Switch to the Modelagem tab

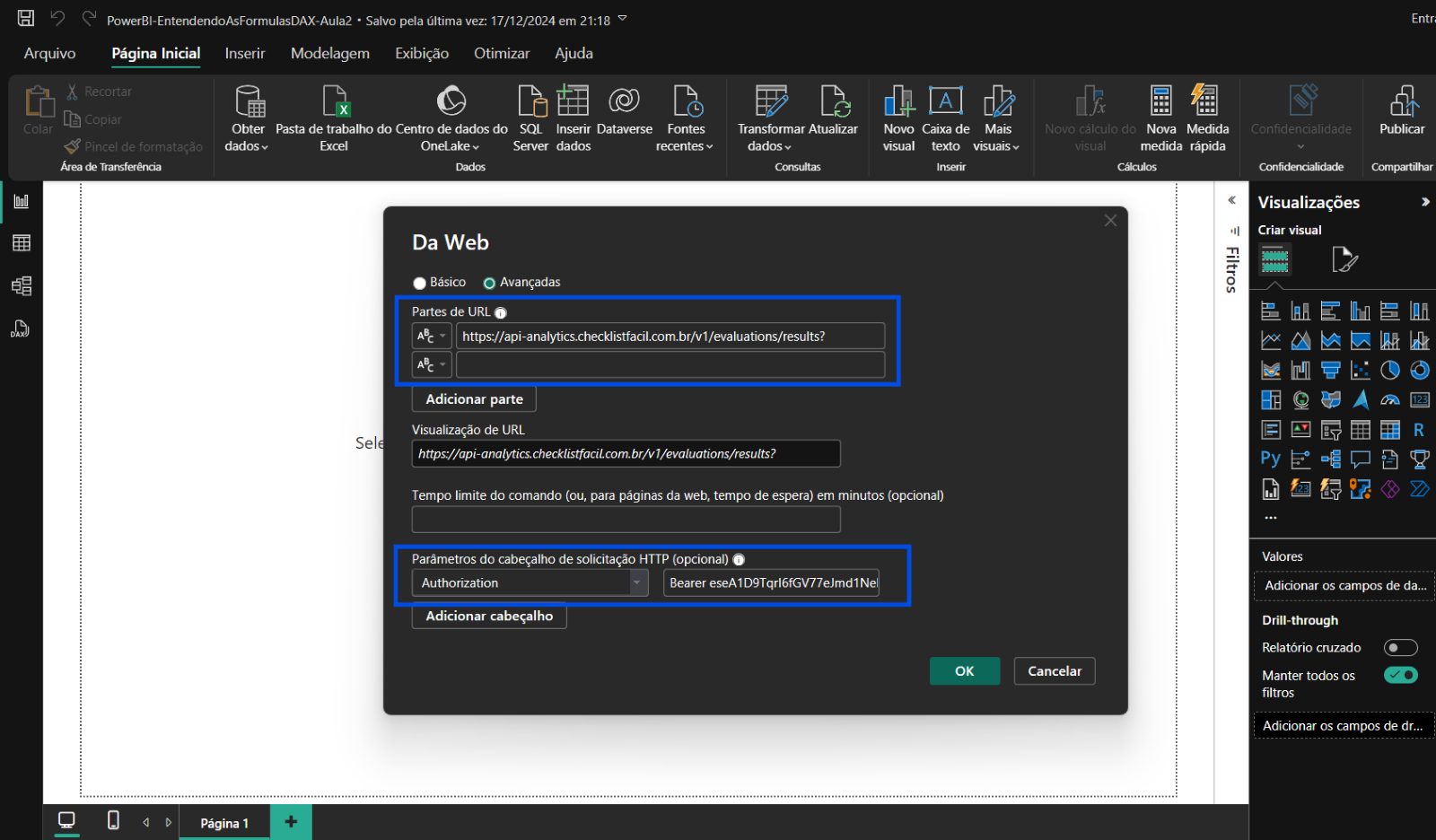tap(330, 54)
